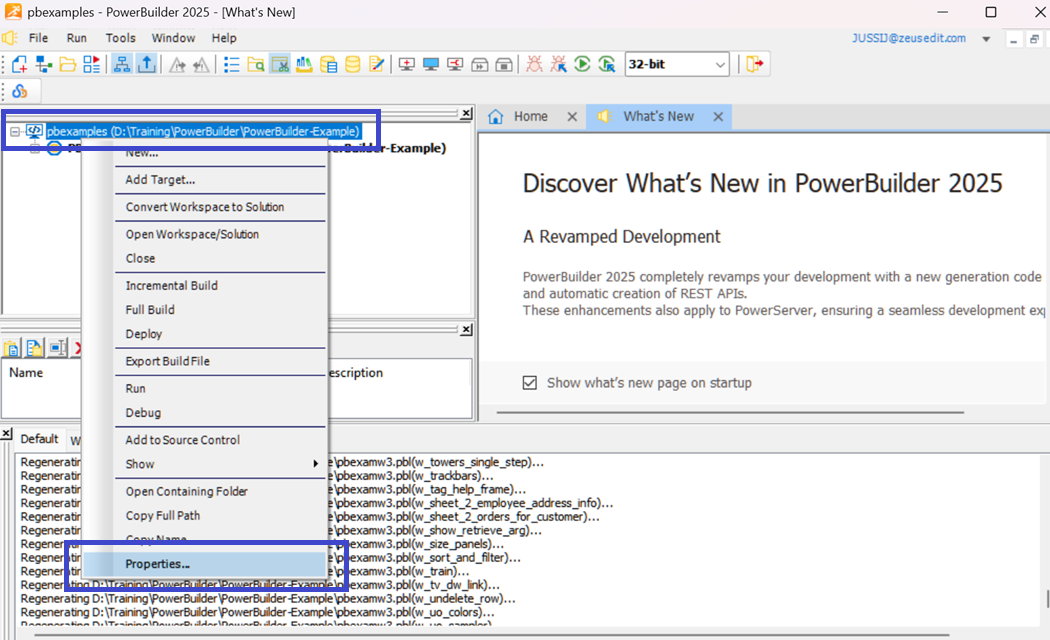Uncheck Show what's new page on startup

530,383
